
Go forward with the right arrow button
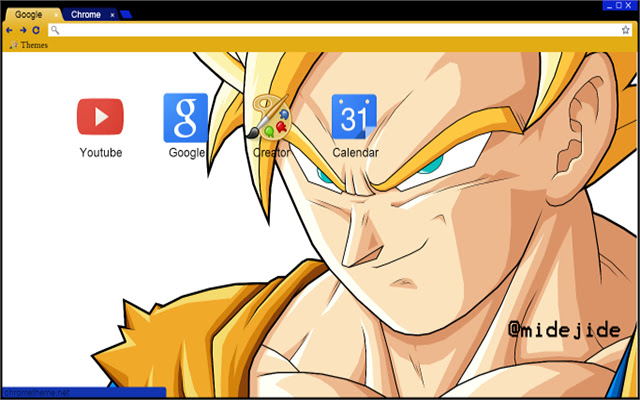(23, 30)
